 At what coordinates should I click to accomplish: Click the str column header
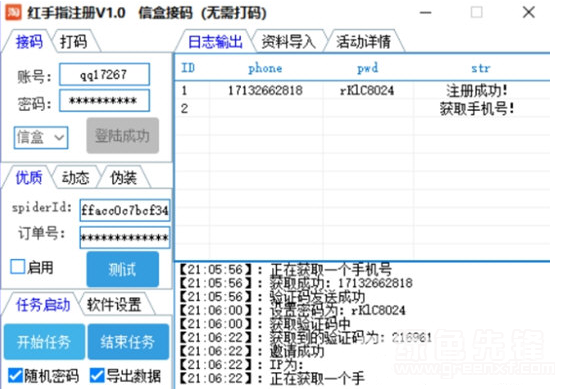481,68
